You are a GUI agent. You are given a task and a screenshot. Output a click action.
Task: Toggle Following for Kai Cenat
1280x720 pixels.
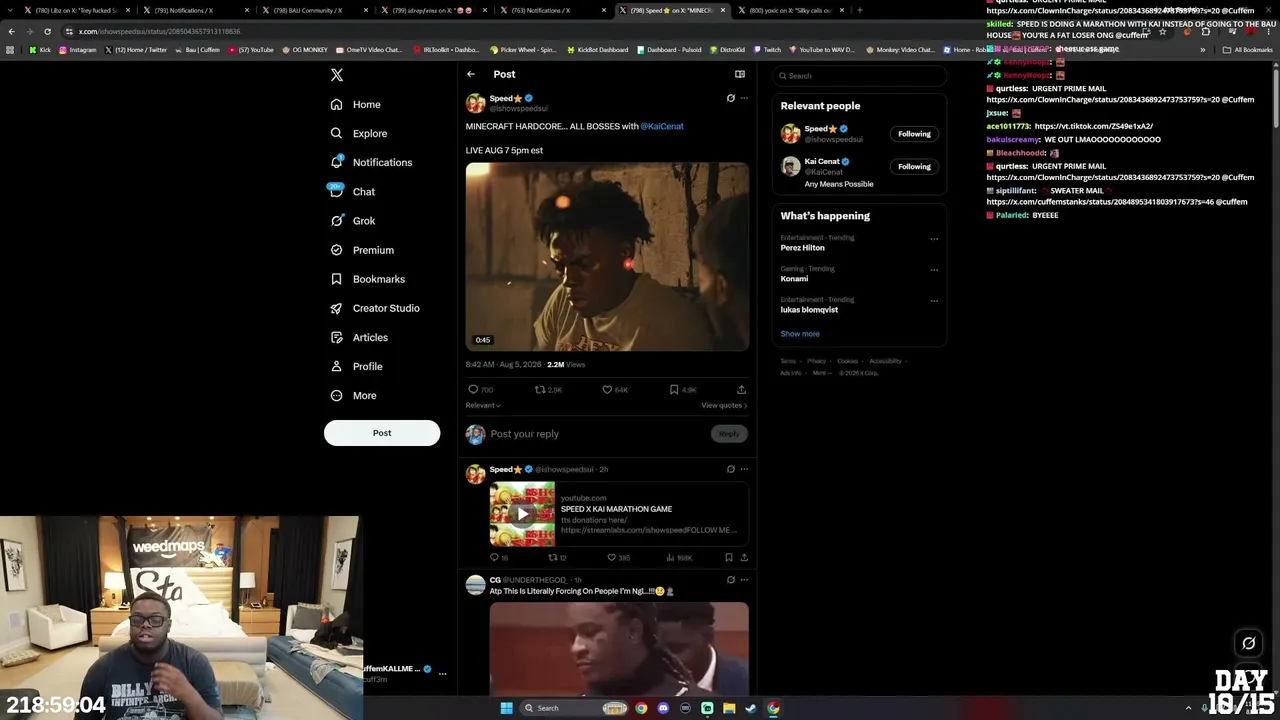tap(914, 167)
